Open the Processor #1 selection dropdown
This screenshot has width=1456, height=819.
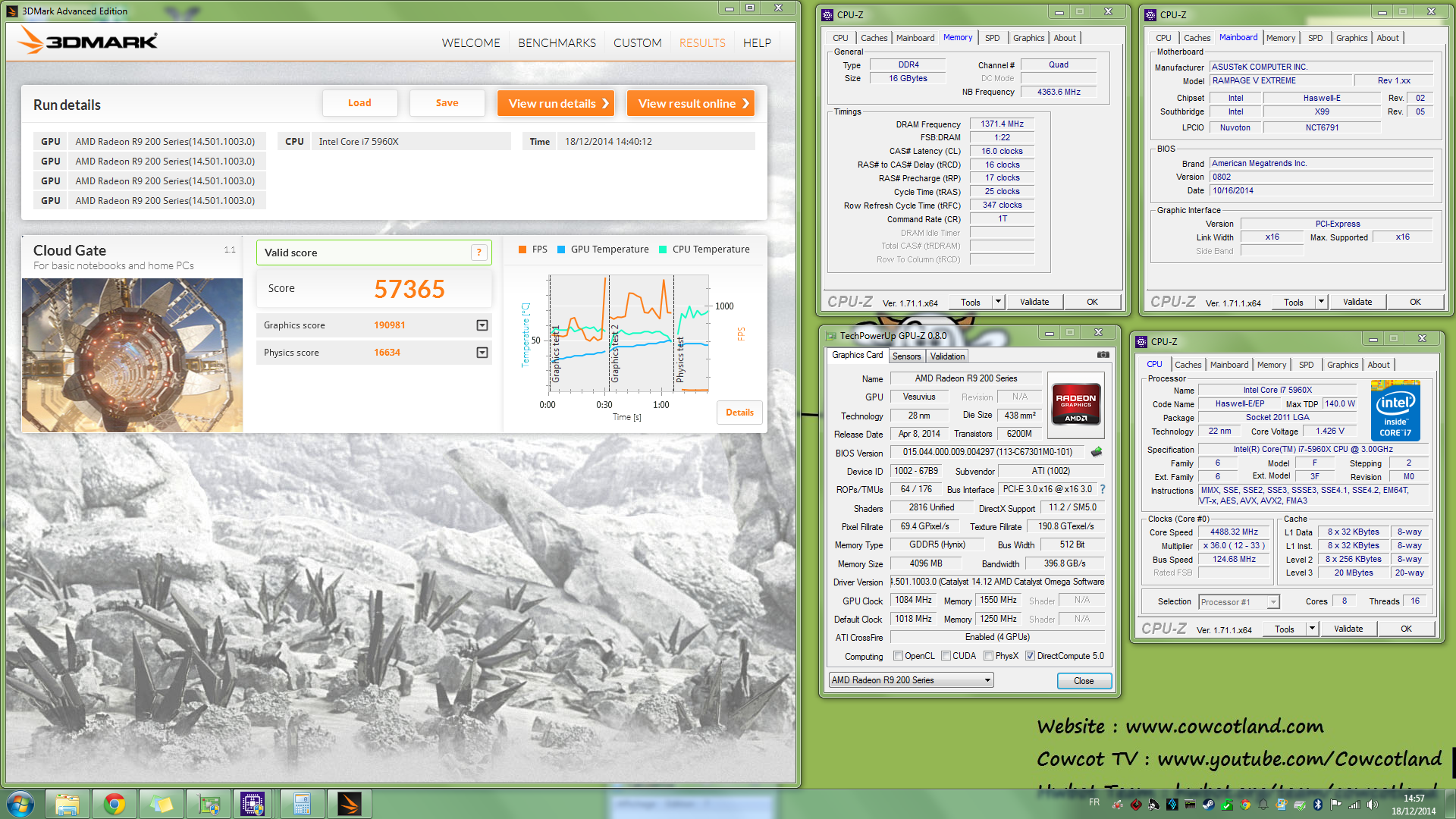[1239, 602]
